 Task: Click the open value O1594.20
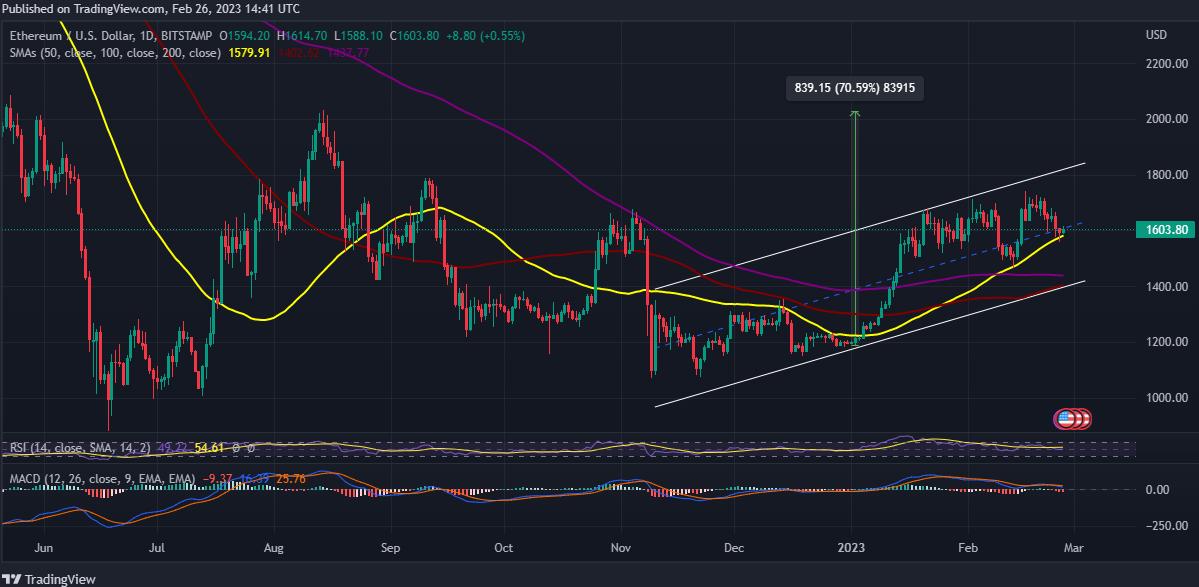point(247,36)
